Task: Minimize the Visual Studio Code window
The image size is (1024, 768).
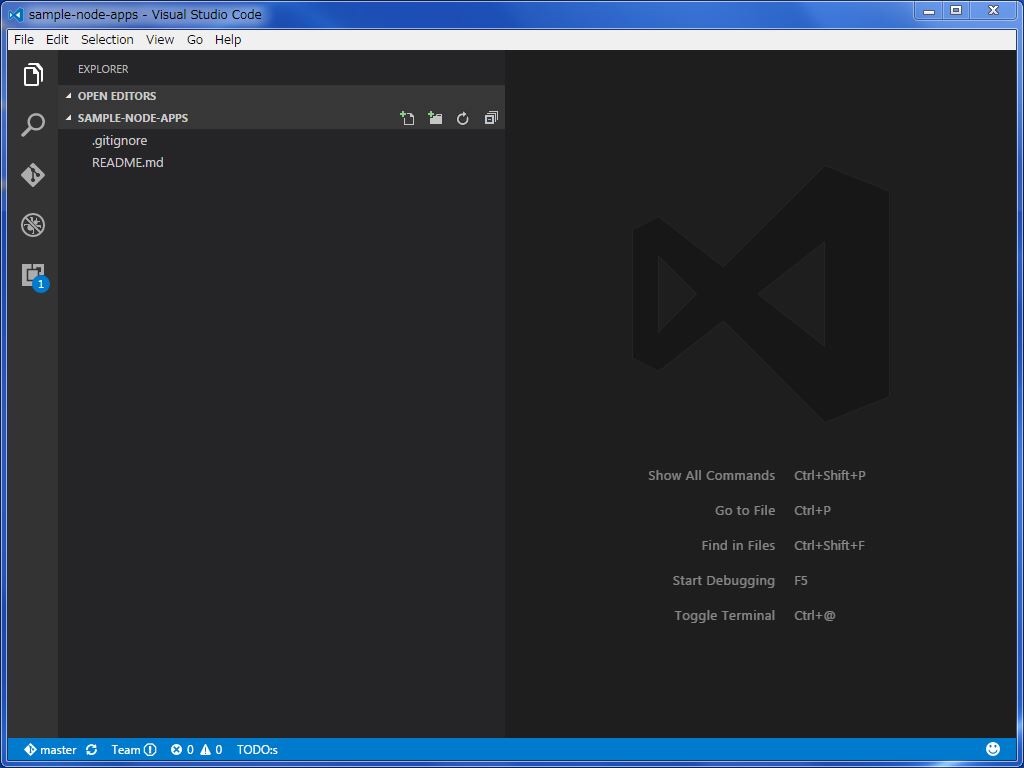Action: (929, 10)
